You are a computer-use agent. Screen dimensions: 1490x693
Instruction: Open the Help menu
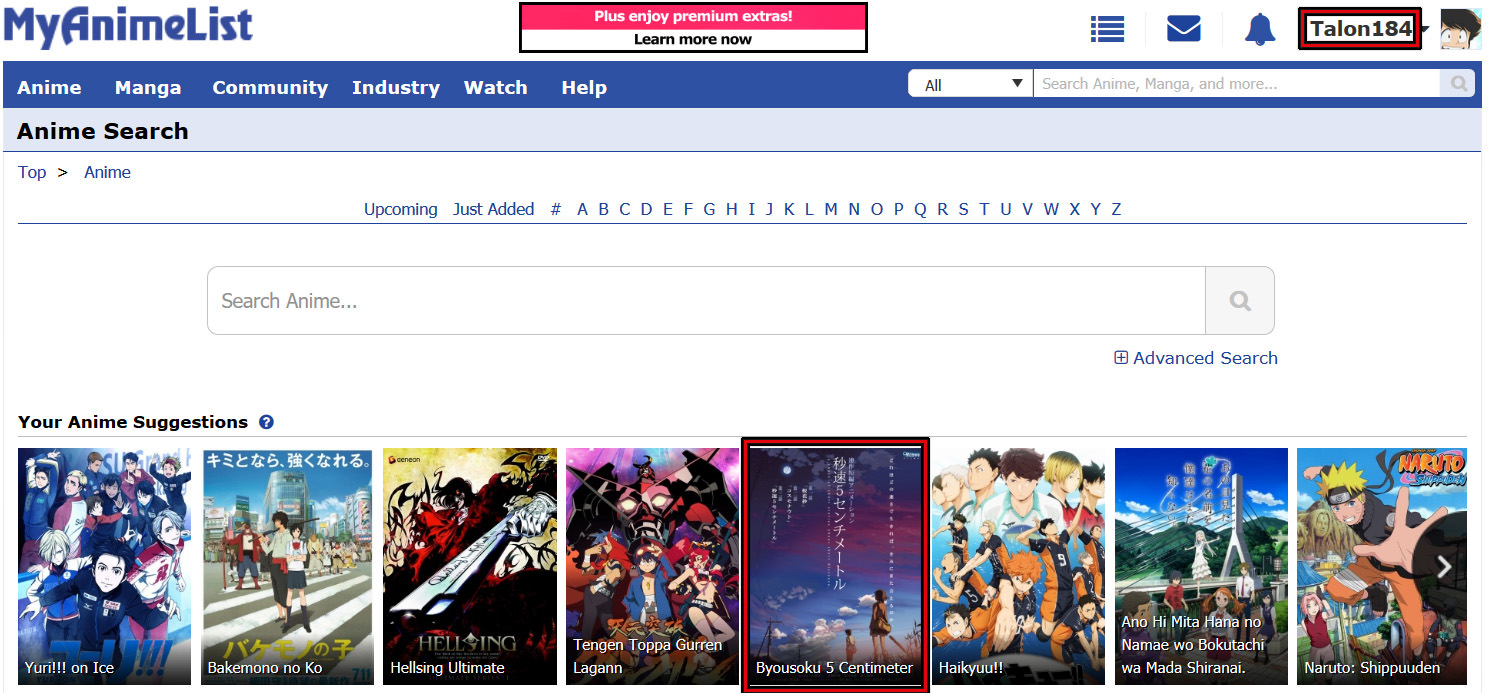coord(584,87)
